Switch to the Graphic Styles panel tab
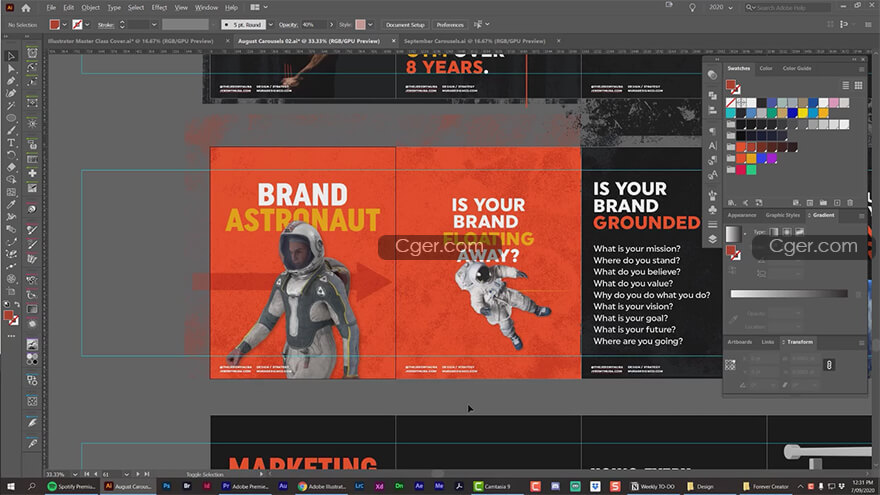880x495 pixels. point(783,216)
